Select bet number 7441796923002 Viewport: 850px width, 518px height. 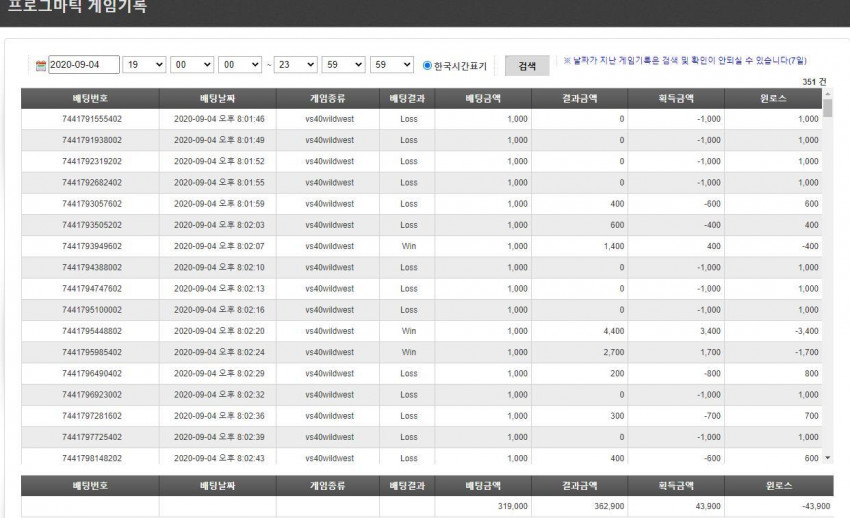click(92, 394)
